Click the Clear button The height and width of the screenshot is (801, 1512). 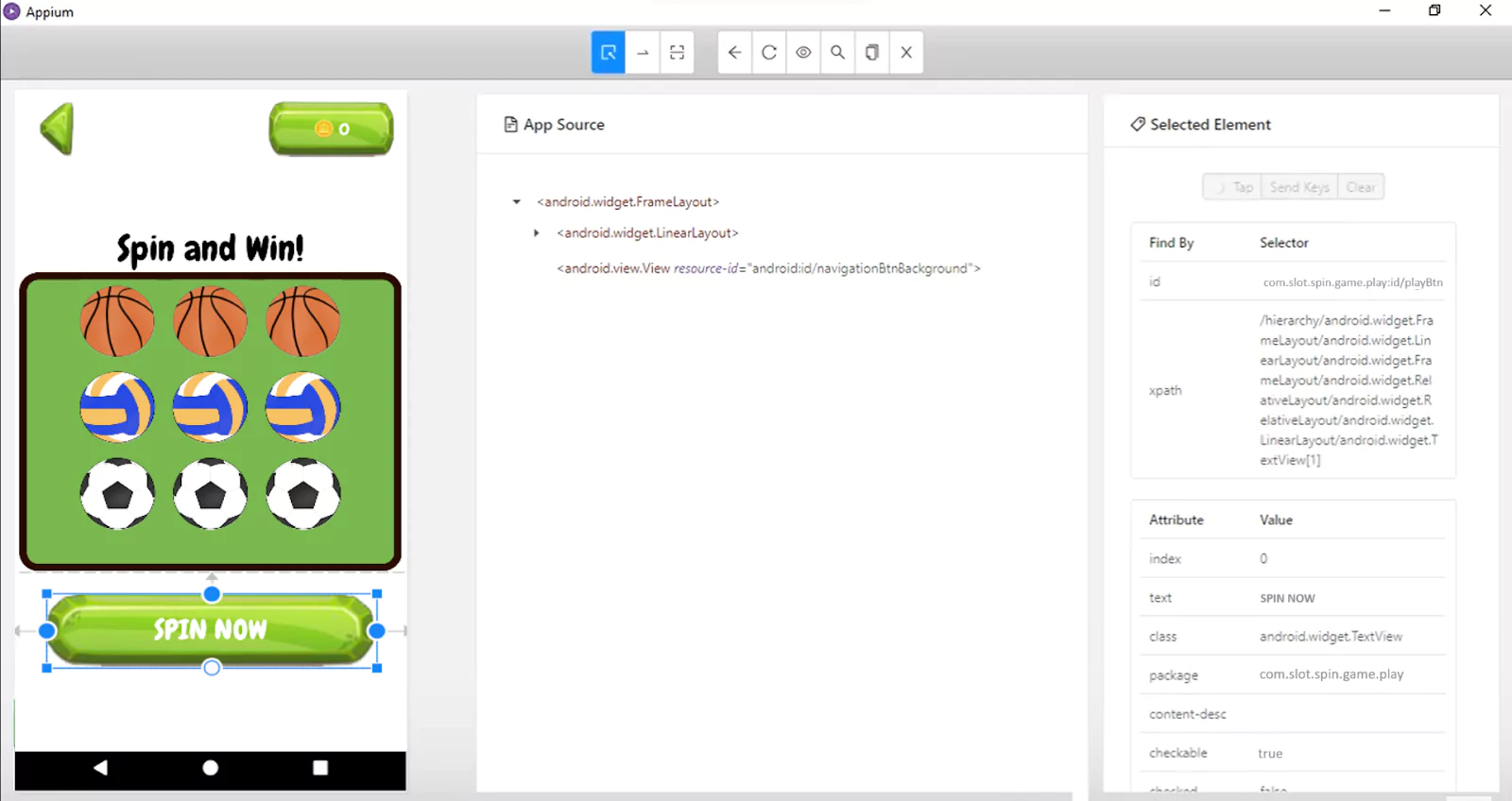coord(1361,187)
